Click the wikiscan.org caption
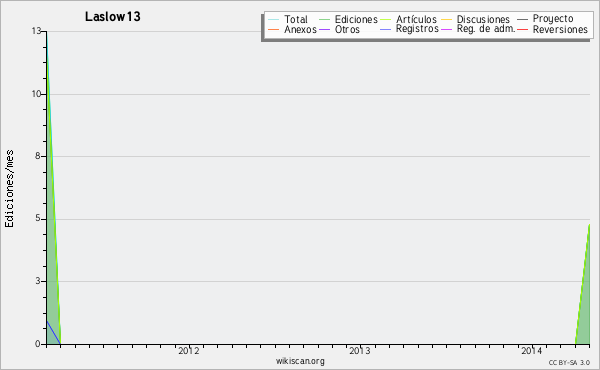The width and height of the screenshot is (600, 370). [x=300, y=361]
